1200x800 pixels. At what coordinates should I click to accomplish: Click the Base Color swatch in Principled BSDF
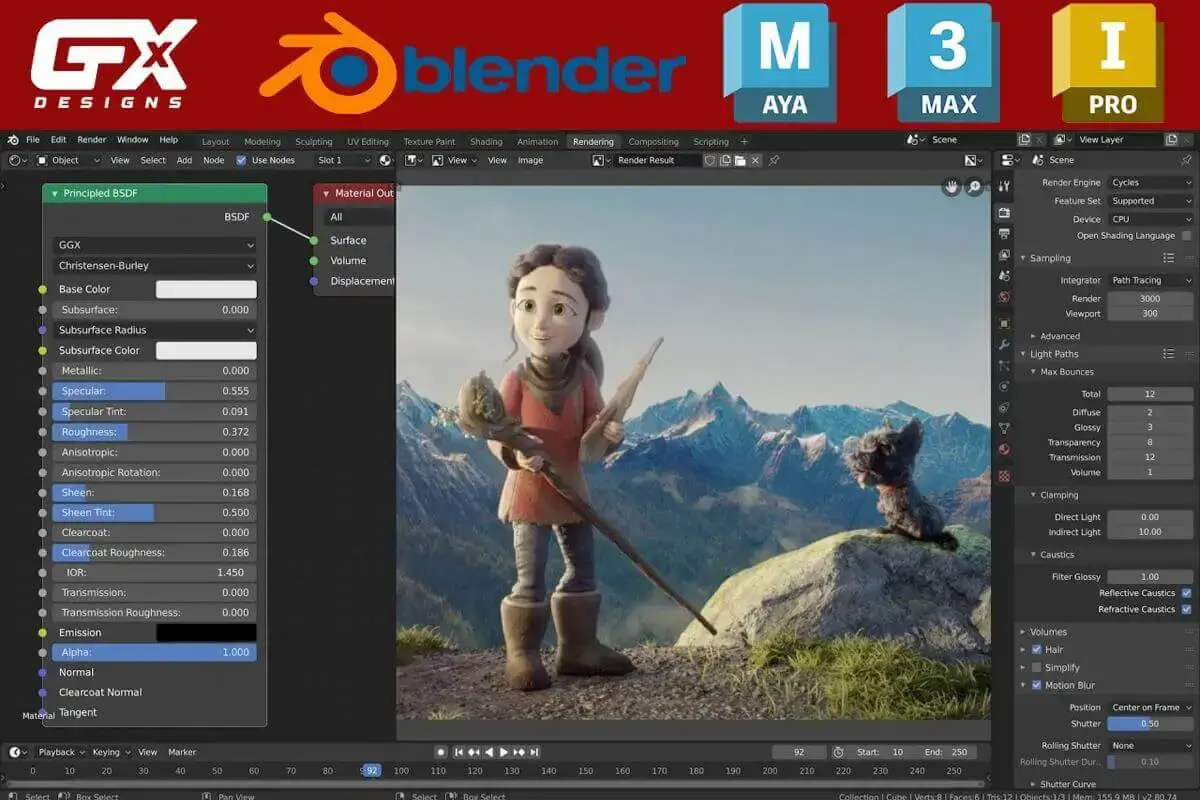[207, 288]
